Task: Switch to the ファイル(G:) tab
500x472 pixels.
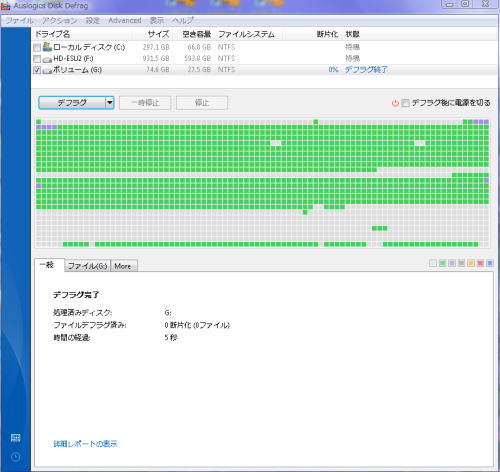Action: (x=87, y=266)
